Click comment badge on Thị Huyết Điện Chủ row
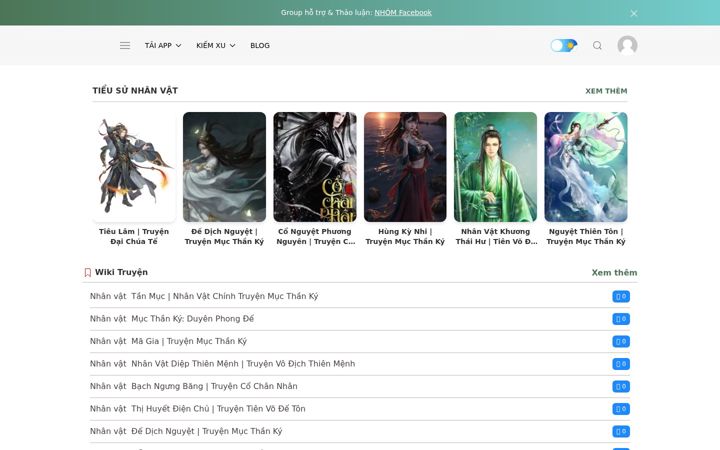The width and height of the screenshot is (720, 450). coord(621,409)
